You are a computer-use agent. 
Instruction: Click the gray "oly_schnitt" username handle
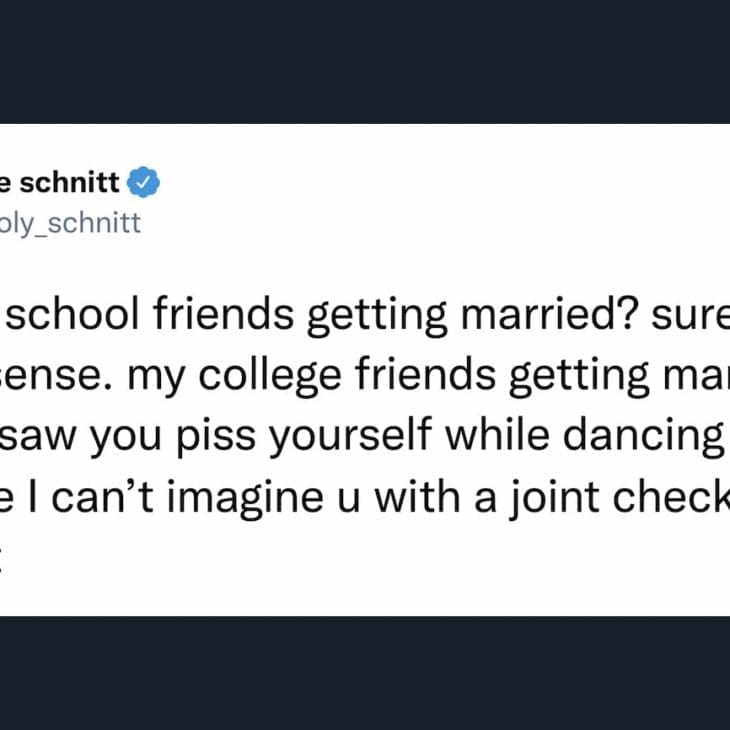68,222
